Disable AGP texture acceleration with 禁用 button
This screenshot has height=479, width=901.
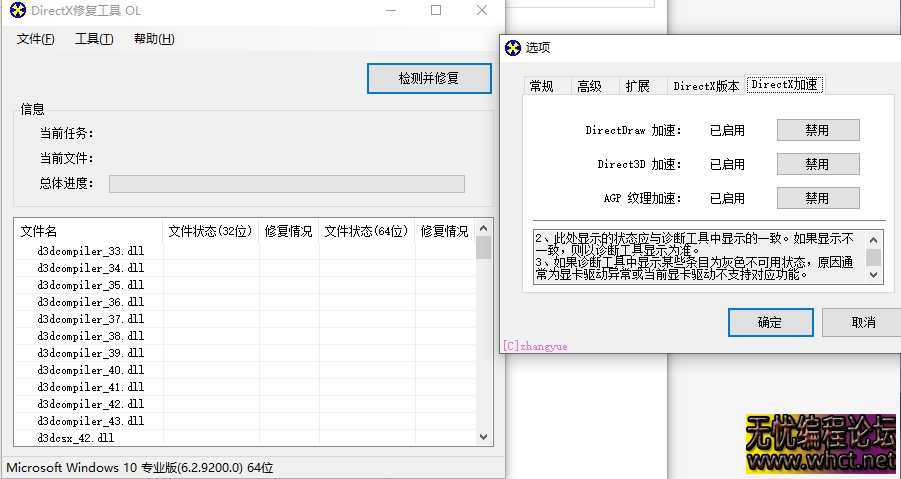817,198
